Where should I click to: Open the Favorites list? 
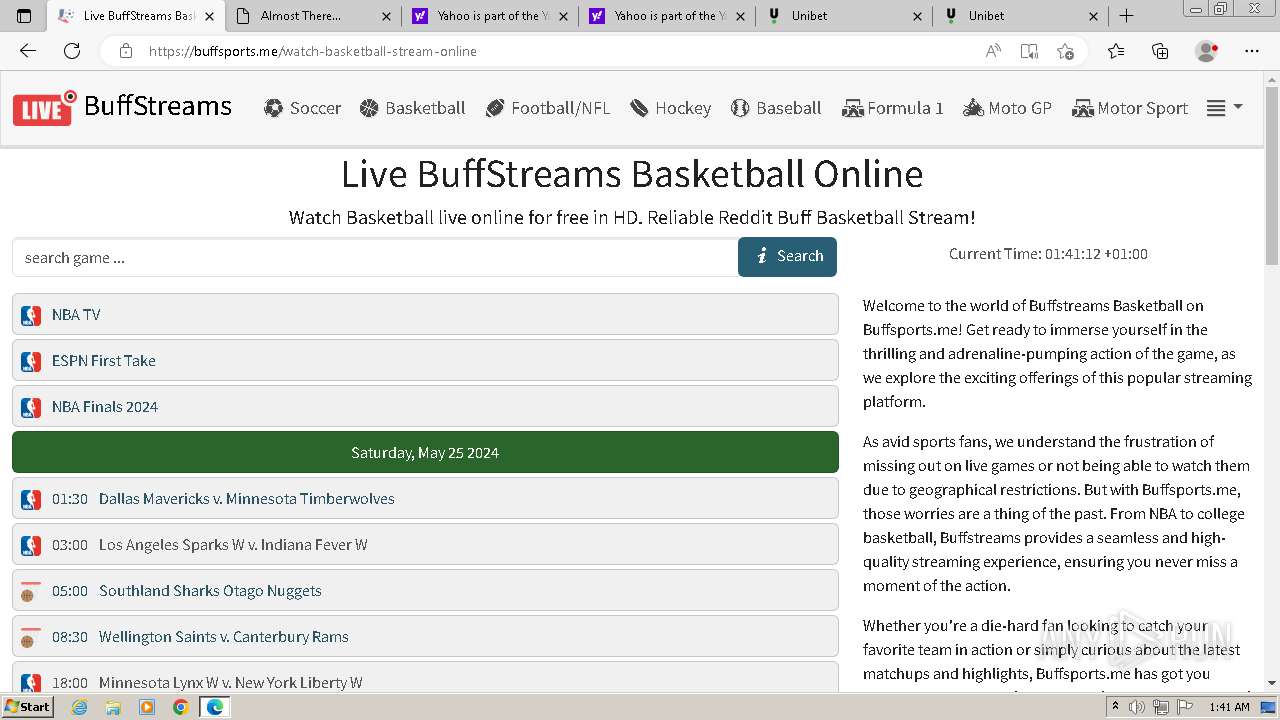click(x=1116, y=51)
